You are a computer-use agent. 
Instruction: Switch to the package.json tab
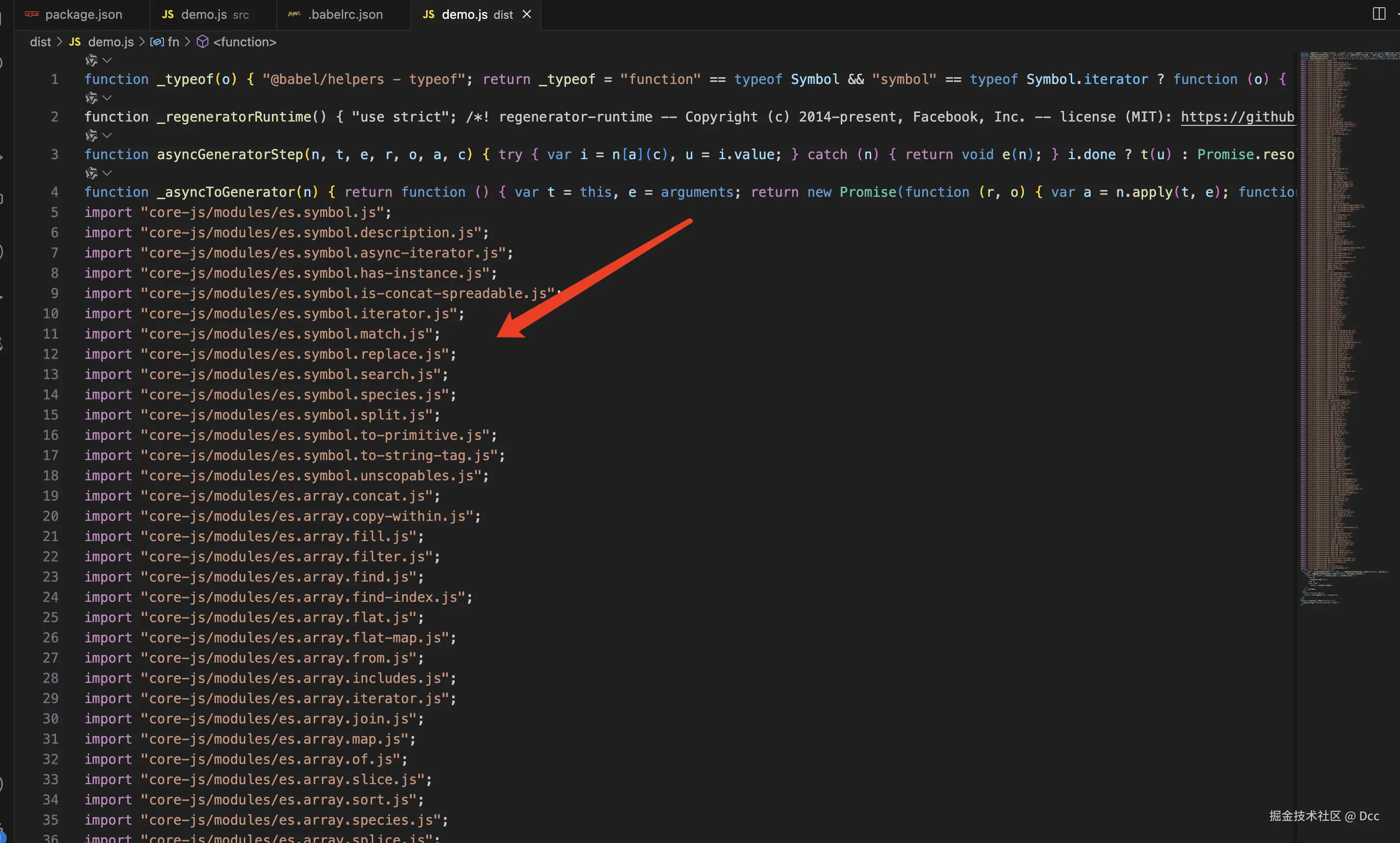83,15
